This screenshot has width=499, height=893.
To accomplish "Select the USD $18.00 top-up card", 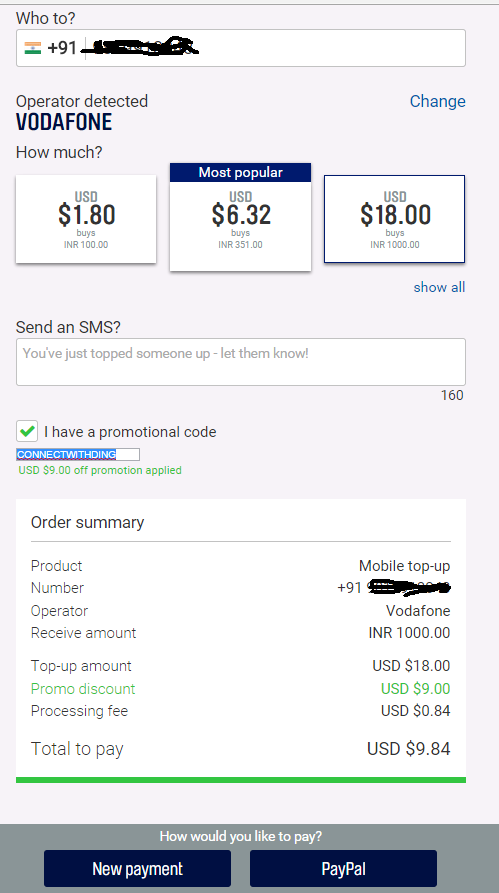I will click(x=394, y=219).
